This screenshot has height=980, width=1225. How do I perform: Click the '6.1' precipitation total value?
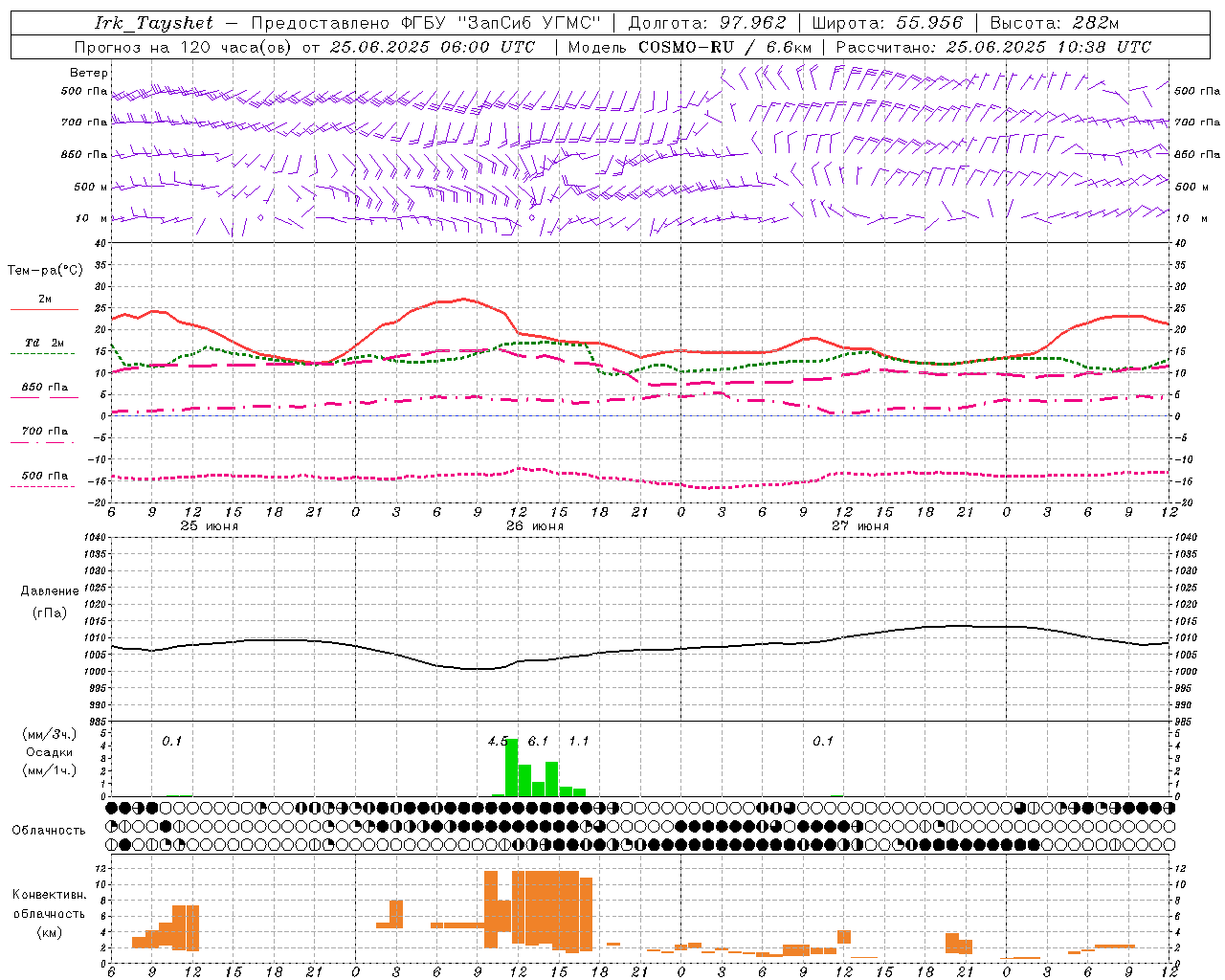click(539, 741)
